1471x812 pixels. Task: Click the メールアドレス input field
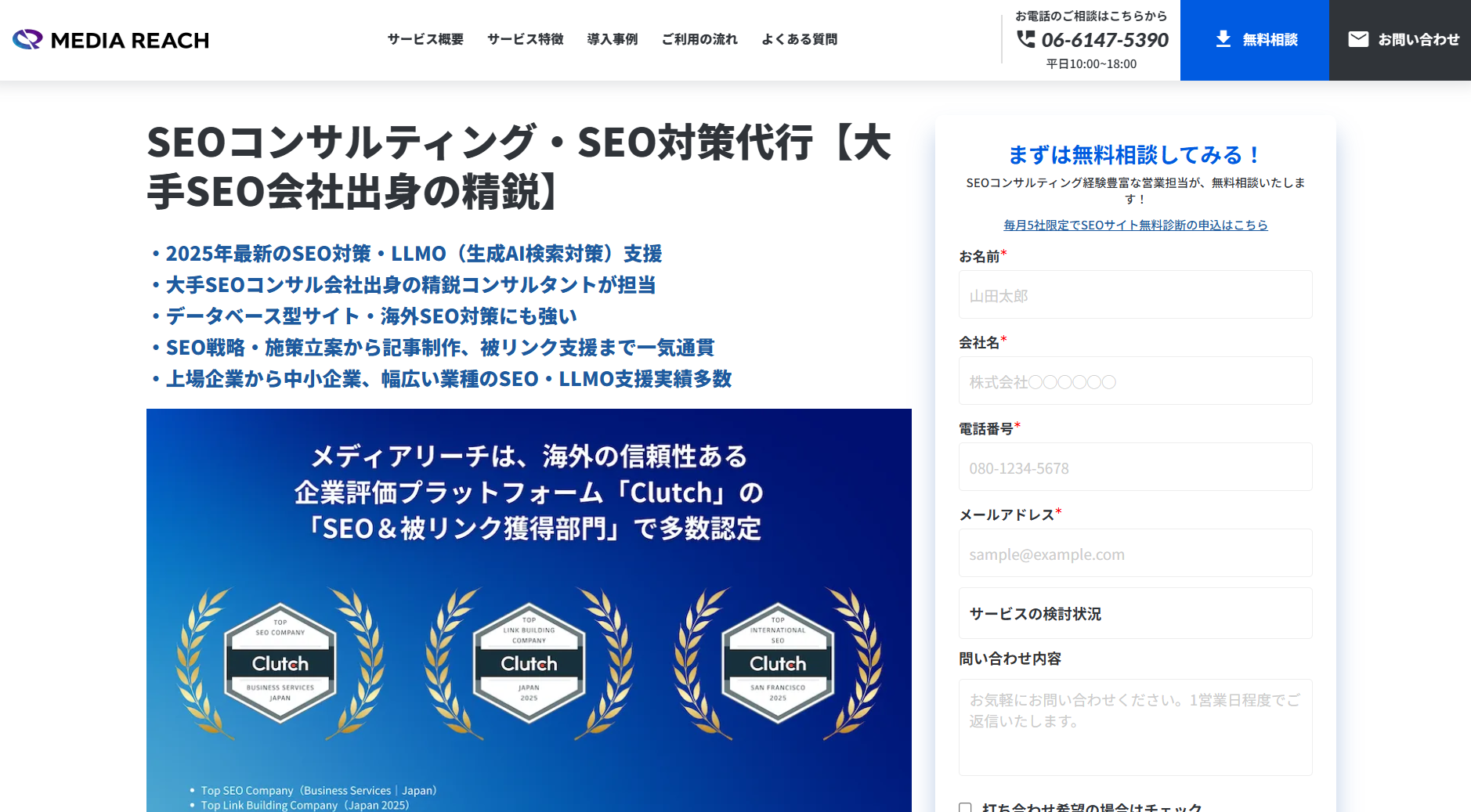click(x=1135, y=553)
